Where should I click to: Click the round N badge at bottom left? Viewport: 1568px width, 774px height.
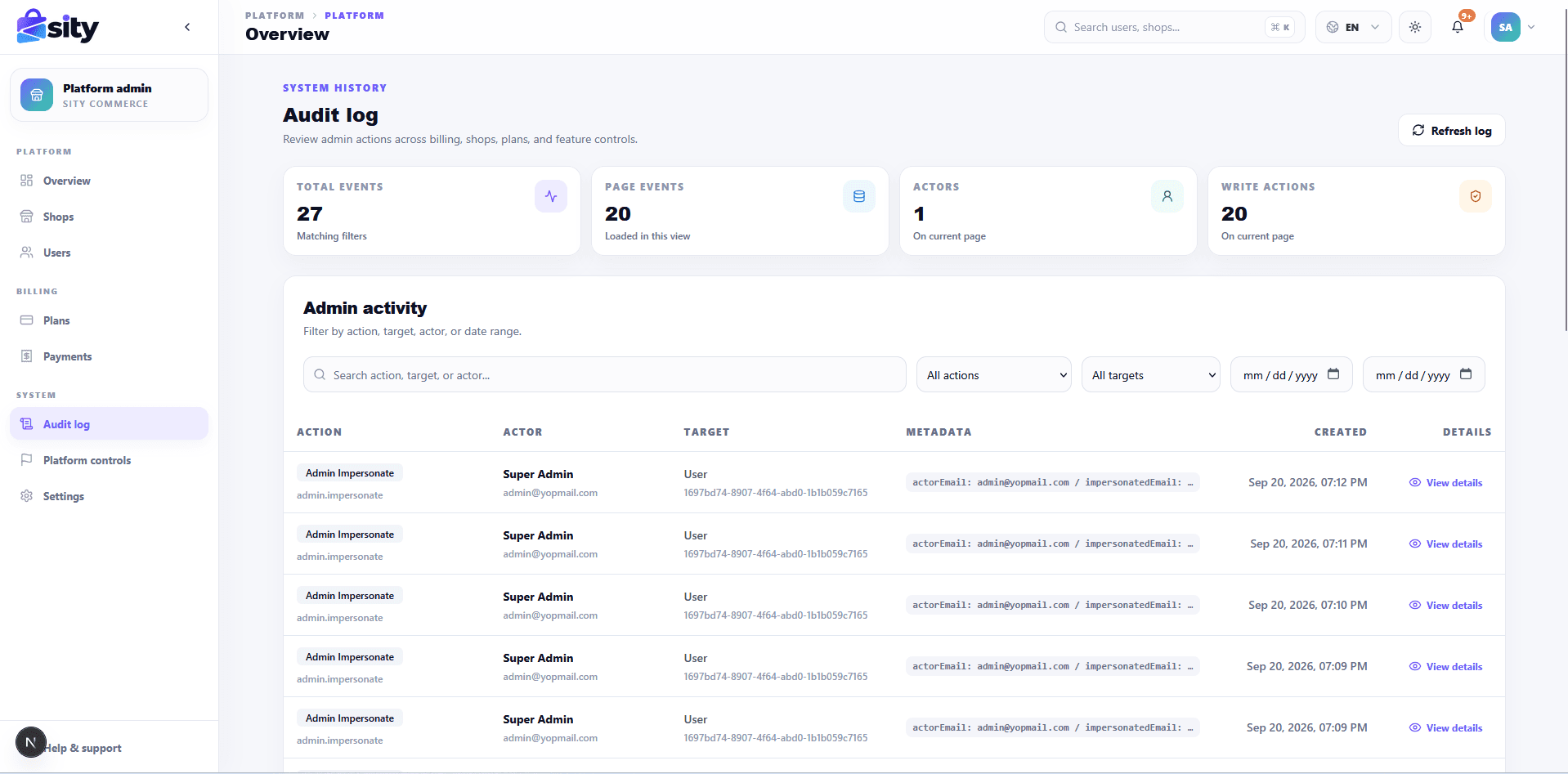31,742
